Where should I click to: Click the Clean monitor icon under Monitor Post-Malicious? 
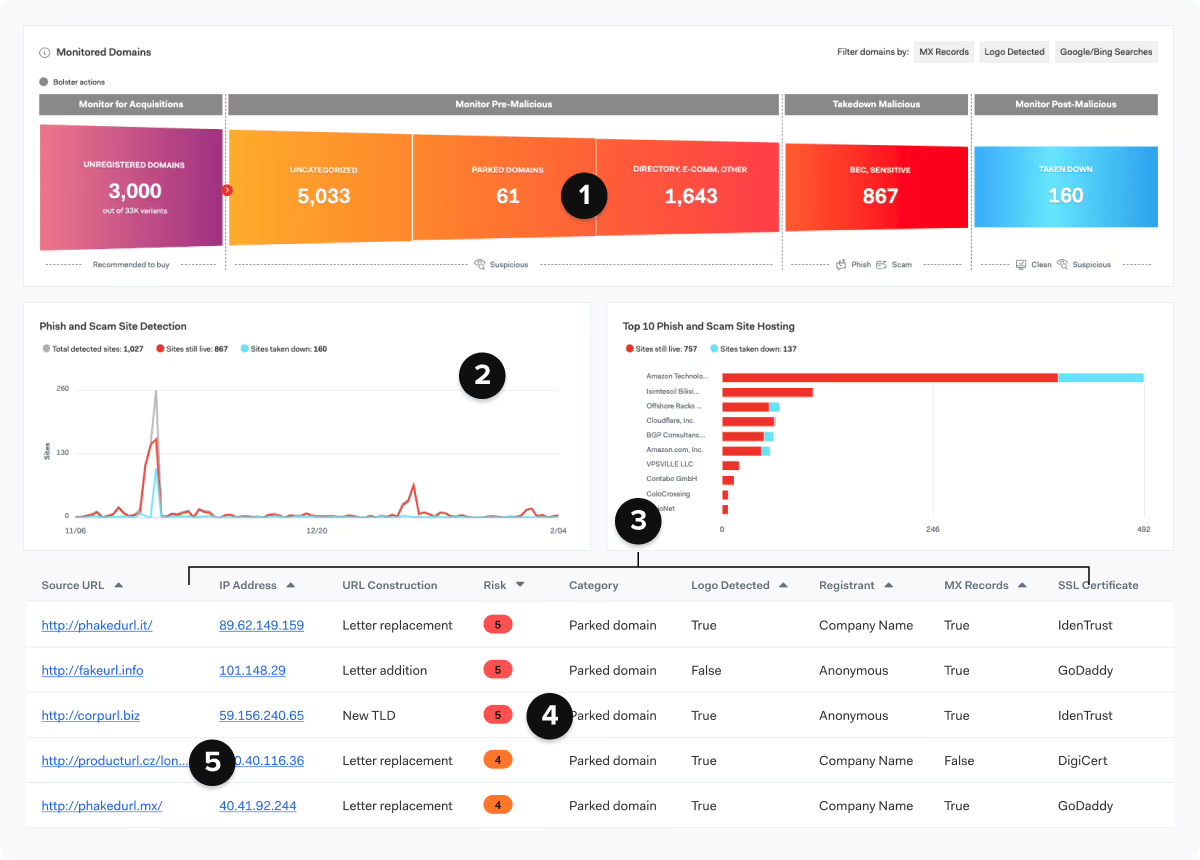click(1020, 264)
